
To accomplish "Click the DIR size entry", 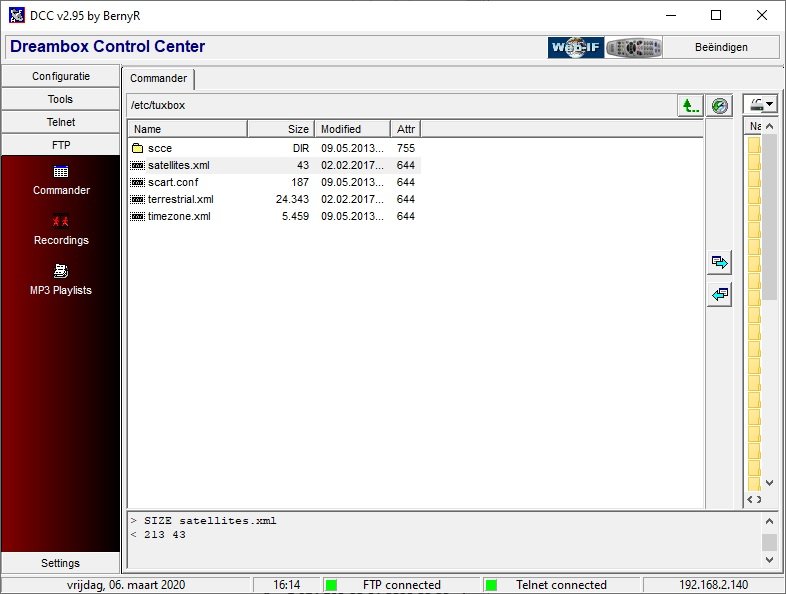I will click(x=301, y=148).
